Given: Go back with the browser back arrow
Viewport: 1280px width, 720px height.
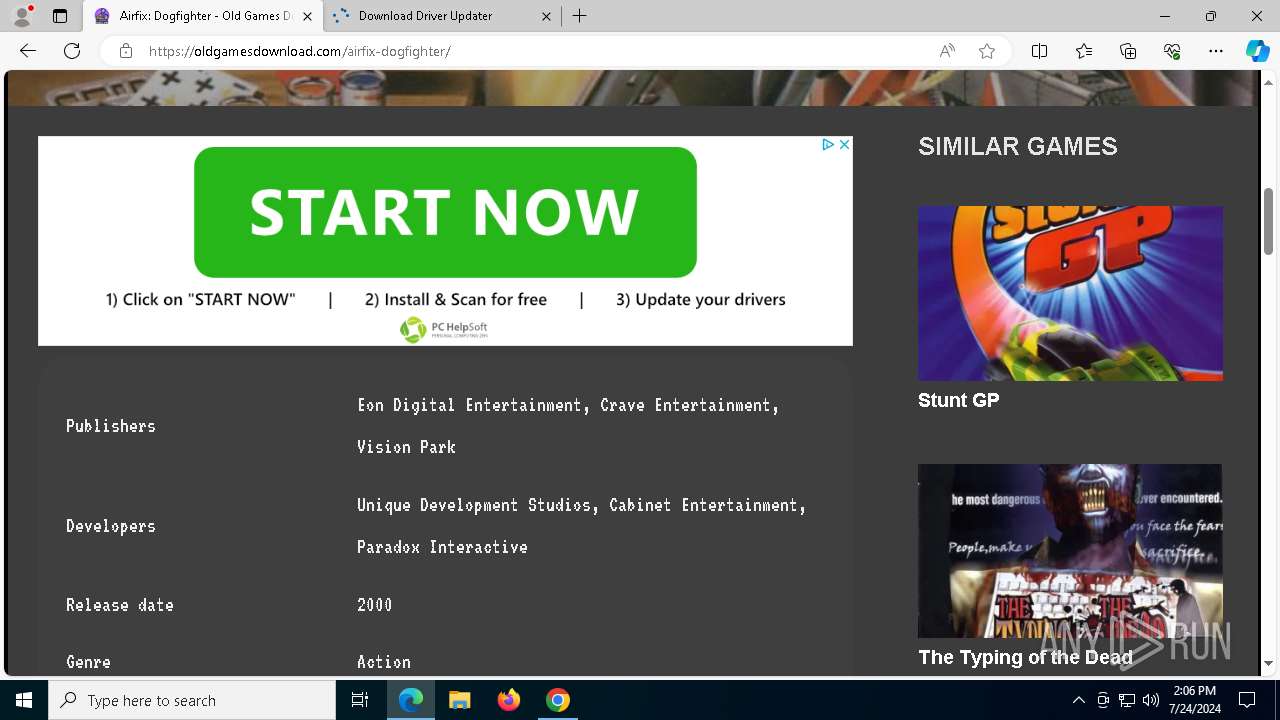Looking at the screenshot, I should [28, 51].
